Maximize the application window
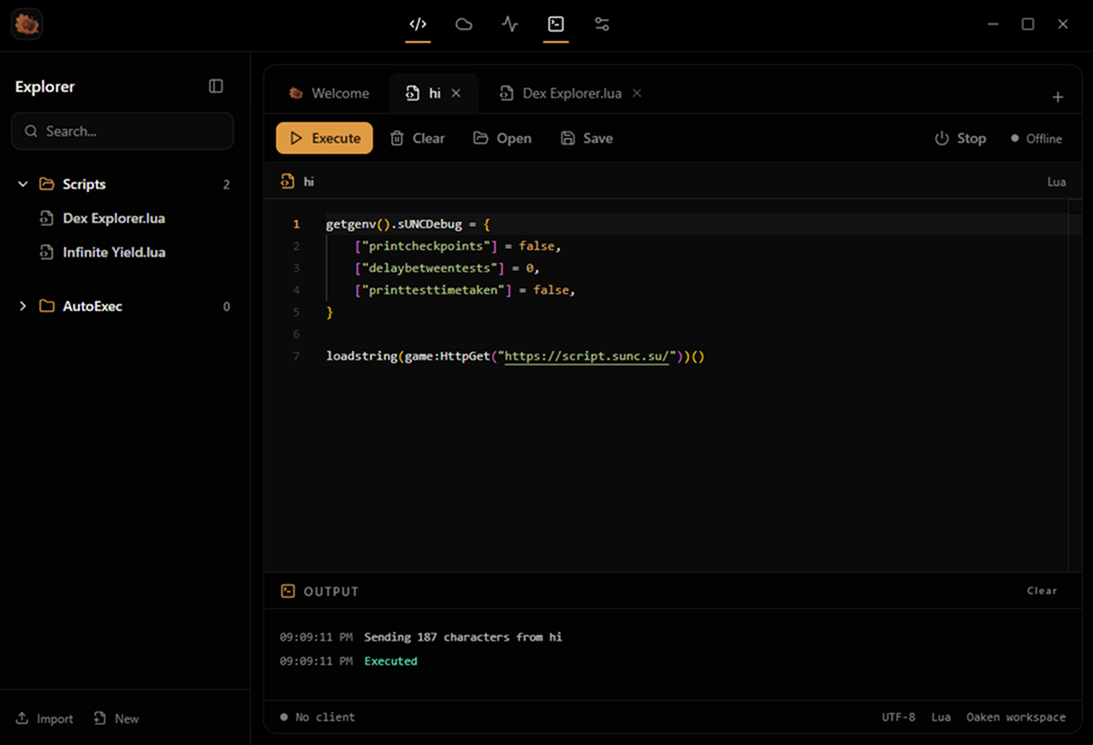Image resolution: width=1093 pixels, height=745 pixels. tap(1027, 24)
